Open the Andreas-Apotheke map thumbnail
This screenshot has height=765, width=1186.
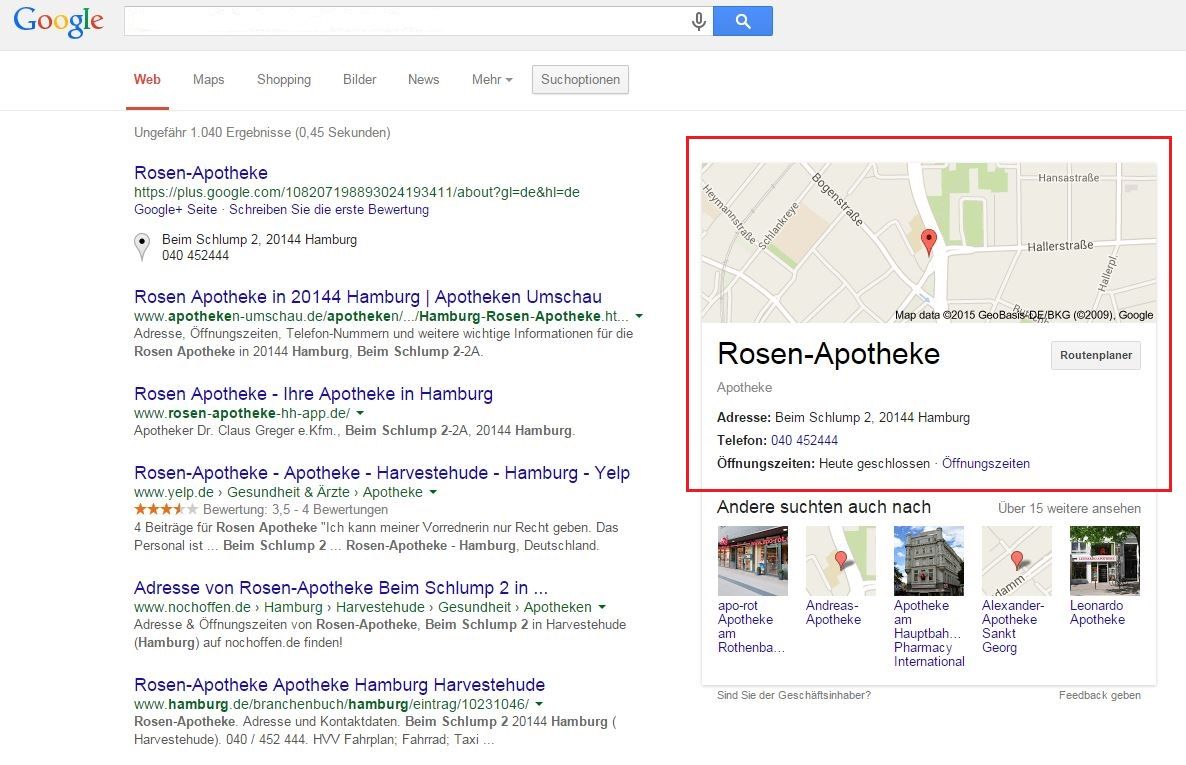(840, 561)
